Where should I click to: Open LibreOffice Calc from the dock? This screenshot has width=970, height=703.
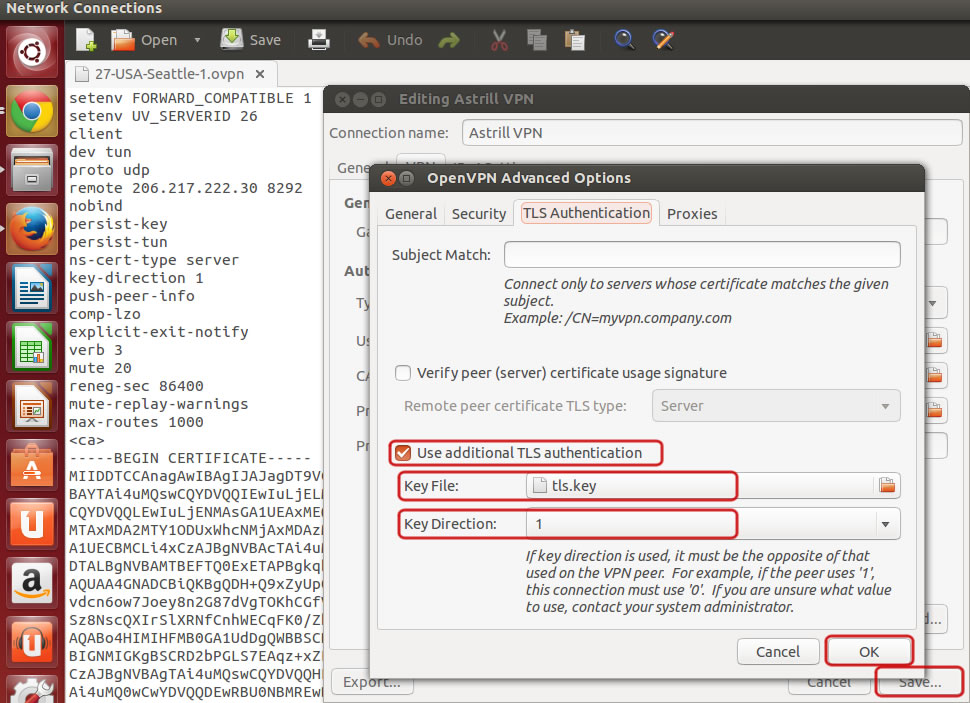click(32, 347)
